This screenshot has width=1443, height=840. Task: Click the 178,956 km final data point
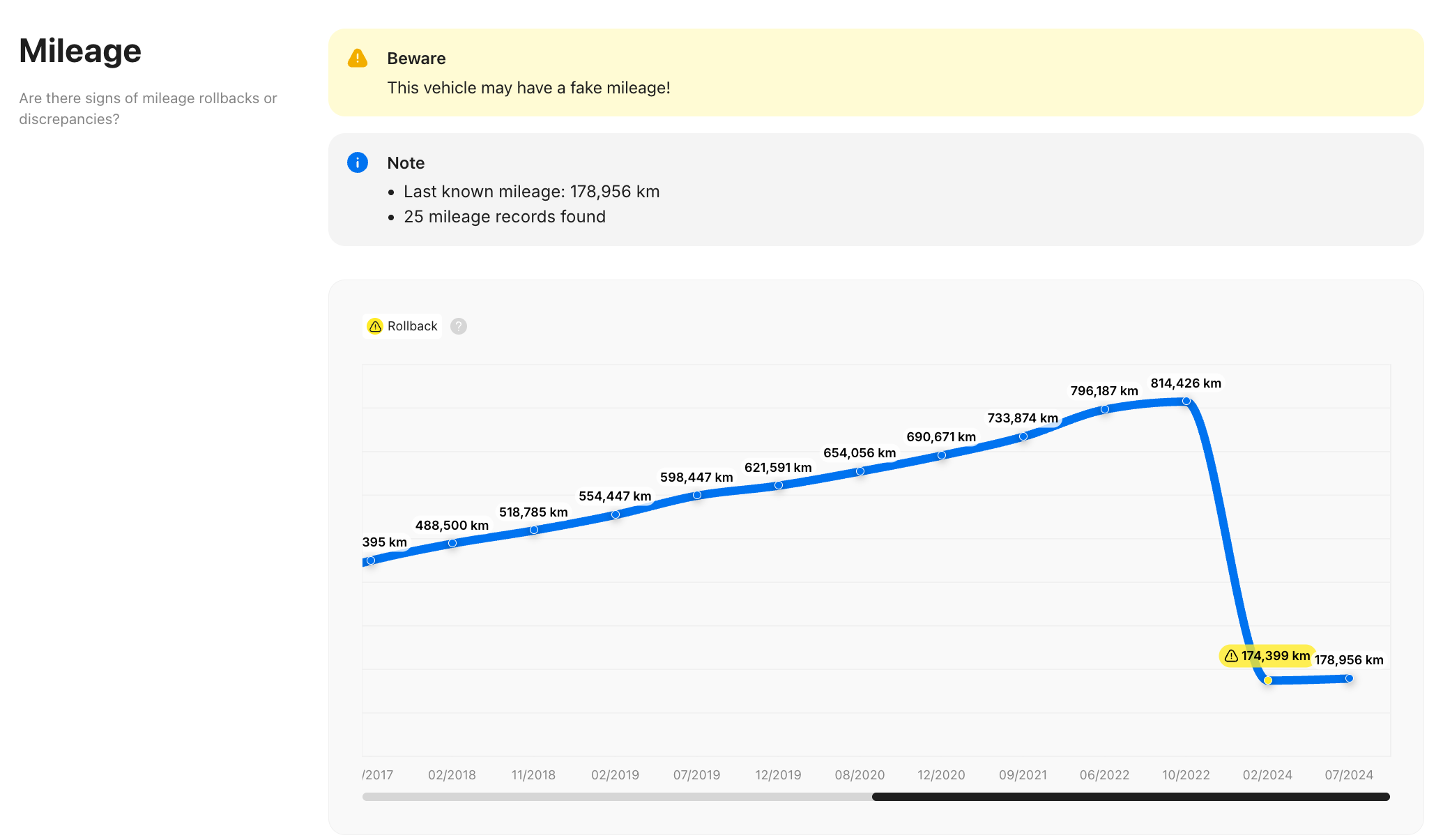pyautogui.click(x=1349, y=678)
